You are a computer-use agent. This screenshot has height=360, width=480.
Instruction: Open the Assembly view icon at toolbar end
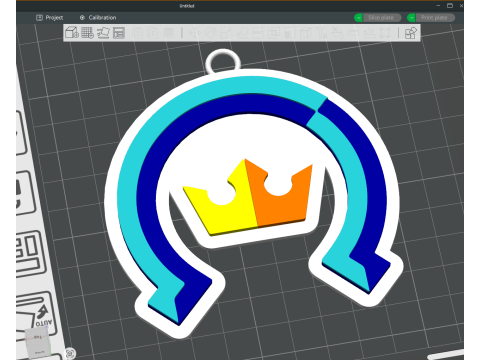[411, 33]
